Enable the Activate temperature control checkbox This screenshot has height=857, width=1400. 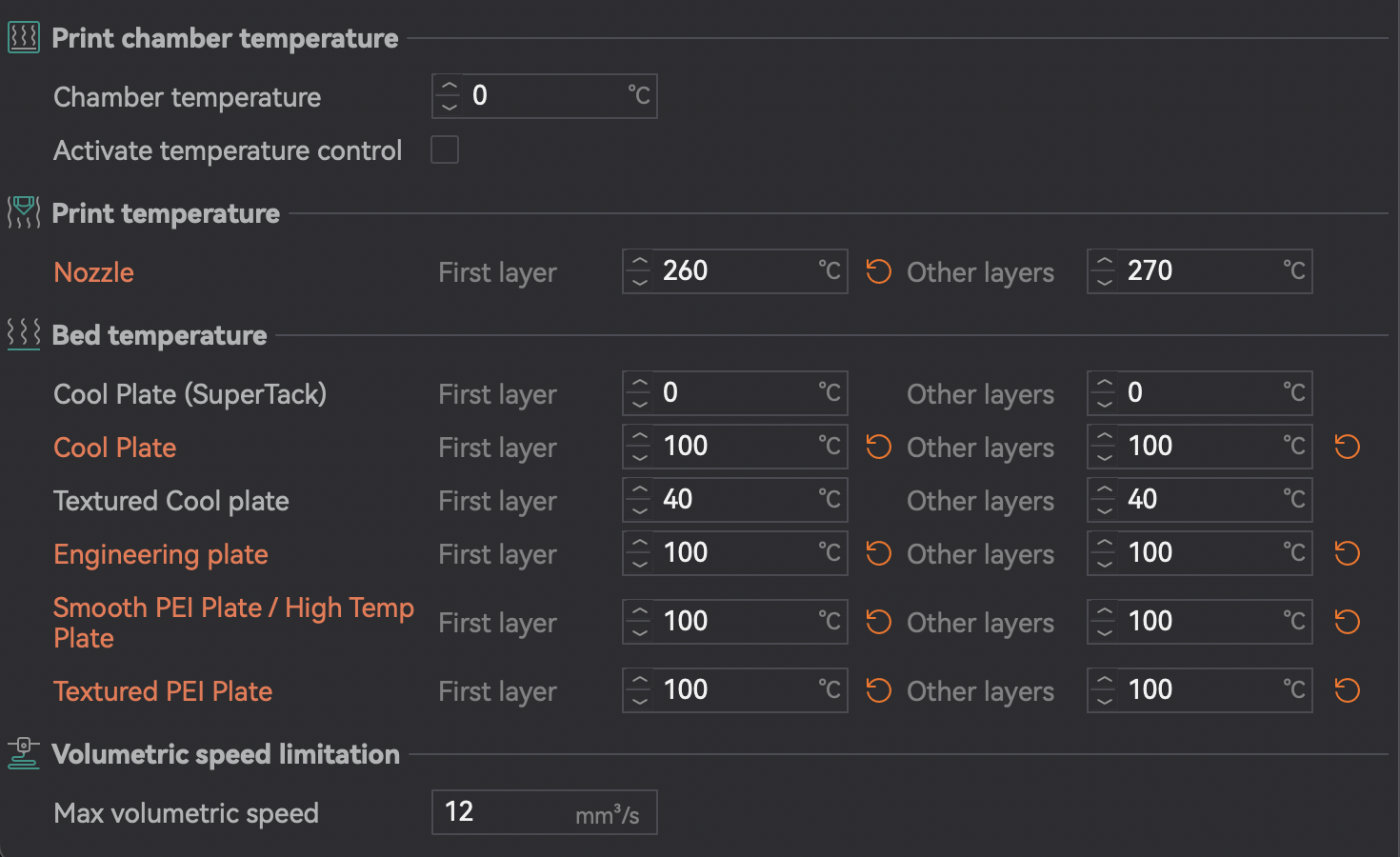pos(445,149)
